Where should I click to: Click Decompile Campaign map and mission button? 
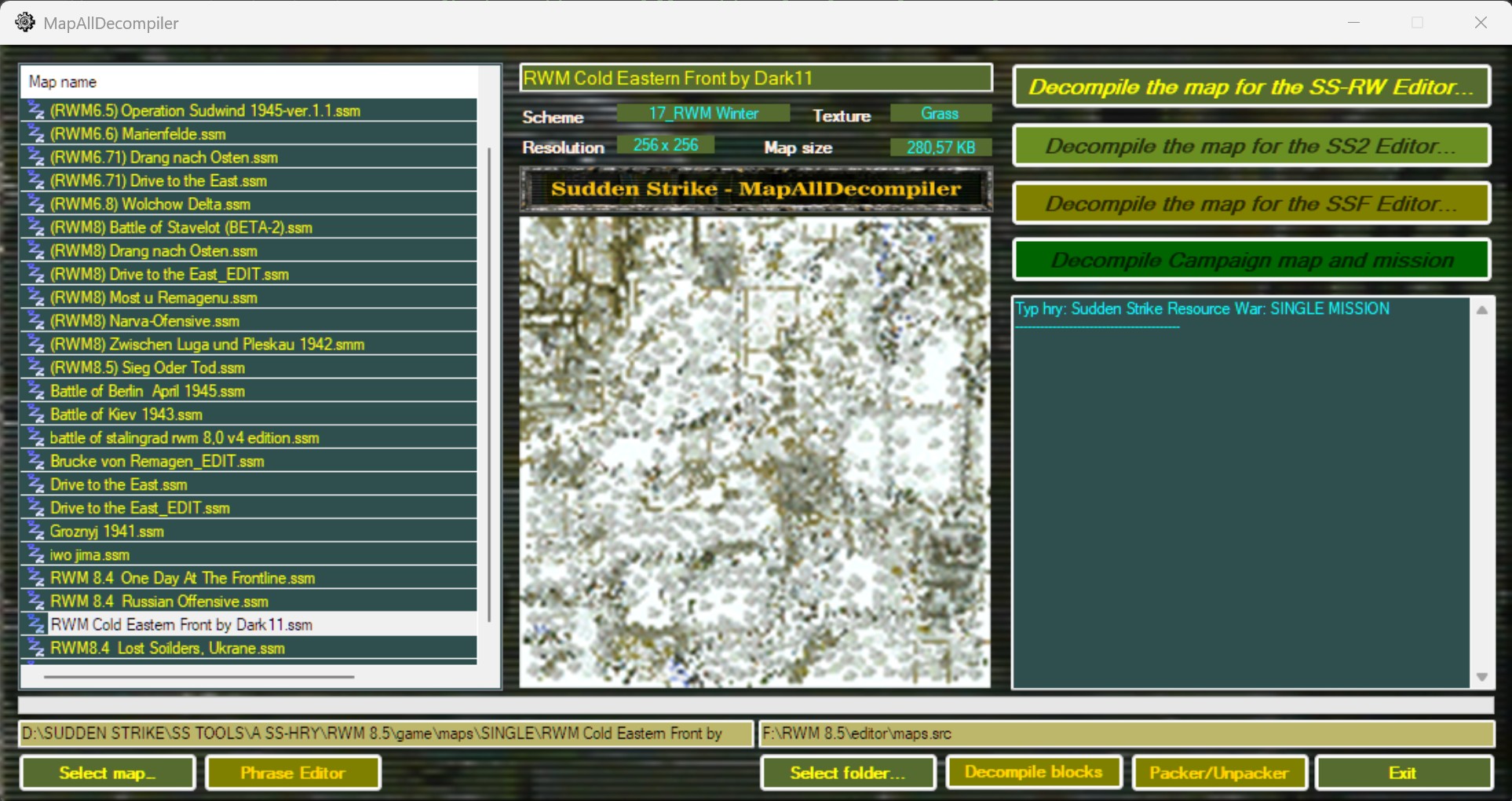pos(1251,260)
